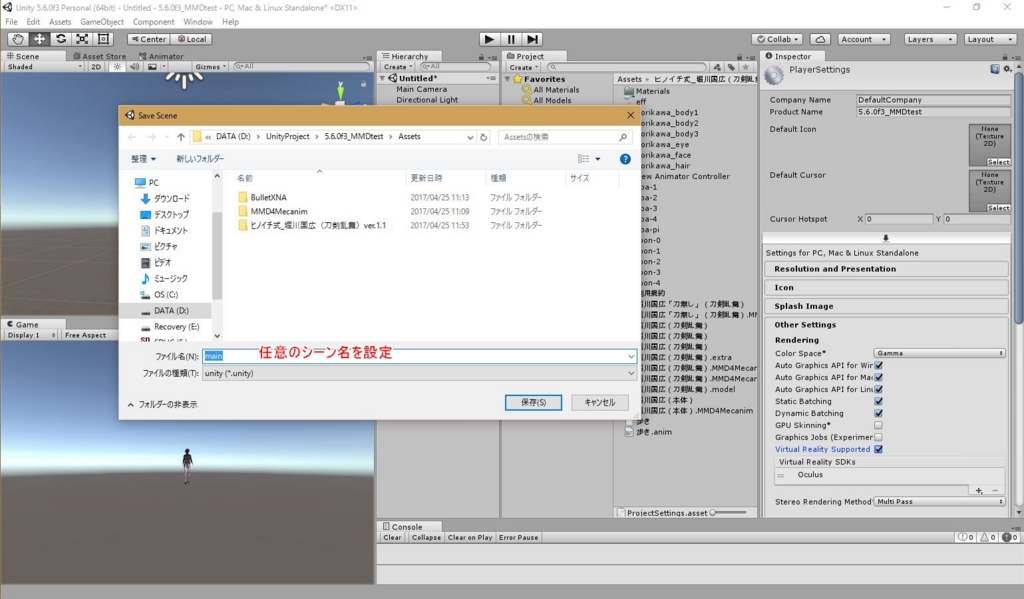Enable GPU Skinning checkbox
The image size is (1024, 599).
878,425
